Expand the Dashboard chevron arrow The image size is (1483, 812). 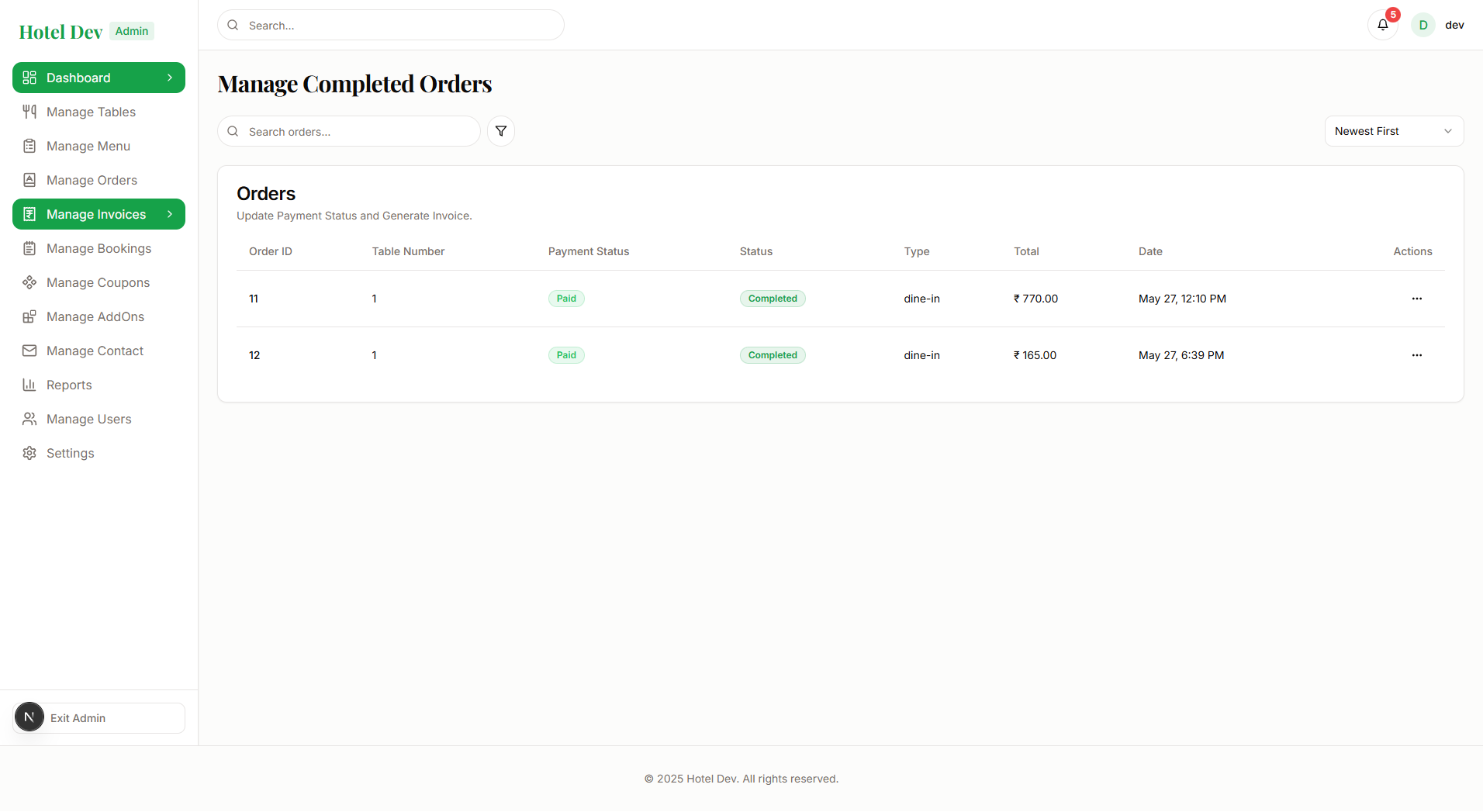pos(170,78)
